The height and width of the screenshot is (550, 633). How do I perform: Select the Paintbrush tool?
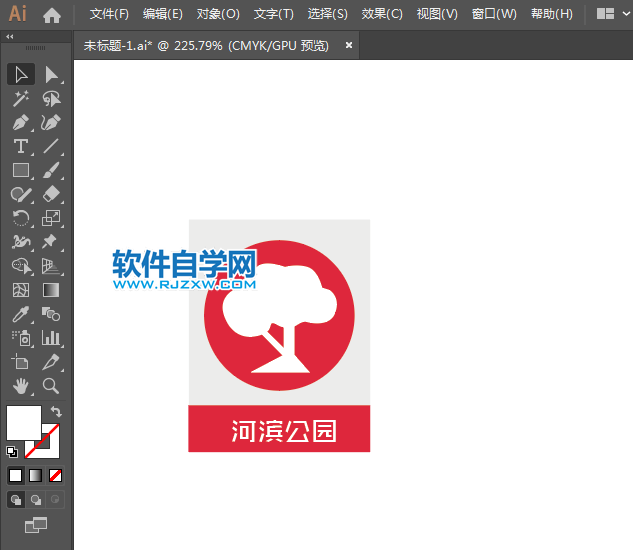[x=51, y=170]
